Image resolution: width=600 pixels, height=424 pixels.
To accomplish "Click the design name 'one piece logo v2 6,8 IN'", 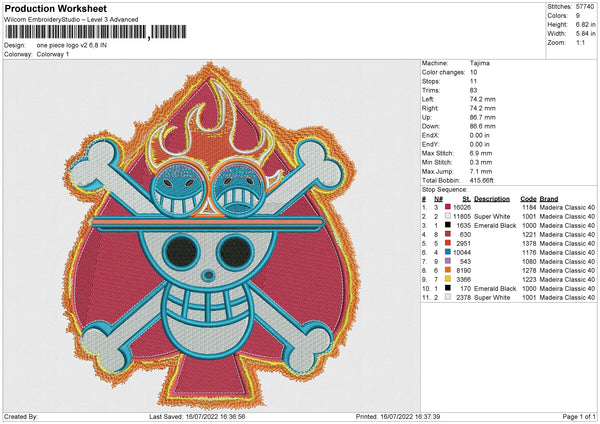I will point(72,45).
